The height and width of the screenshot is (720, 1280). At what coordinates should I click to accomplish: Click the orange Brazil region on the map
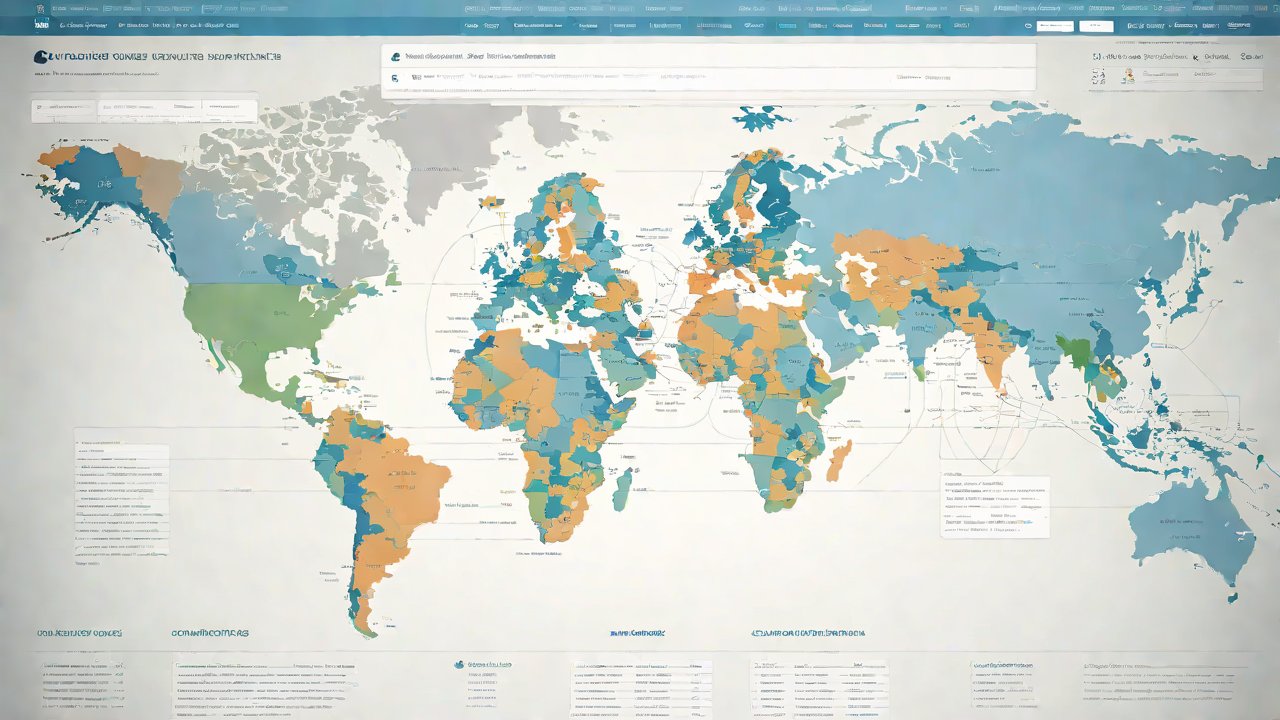pos(400,490)
